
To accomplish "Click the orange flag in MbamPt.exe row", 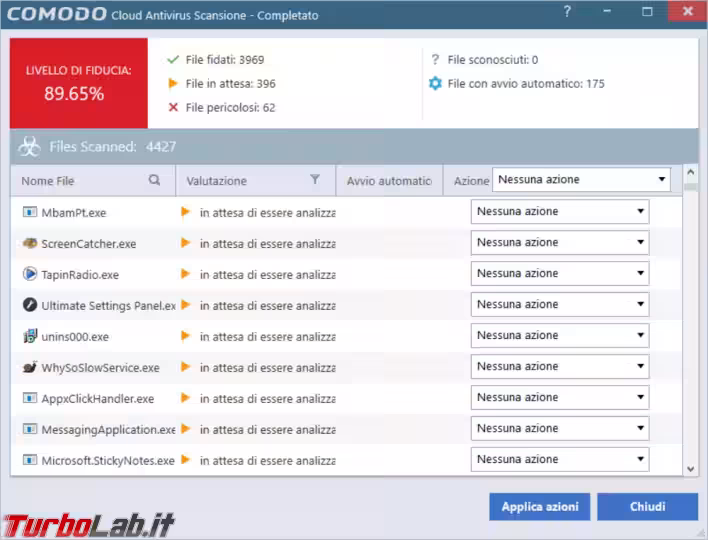I will pos(185,212).
